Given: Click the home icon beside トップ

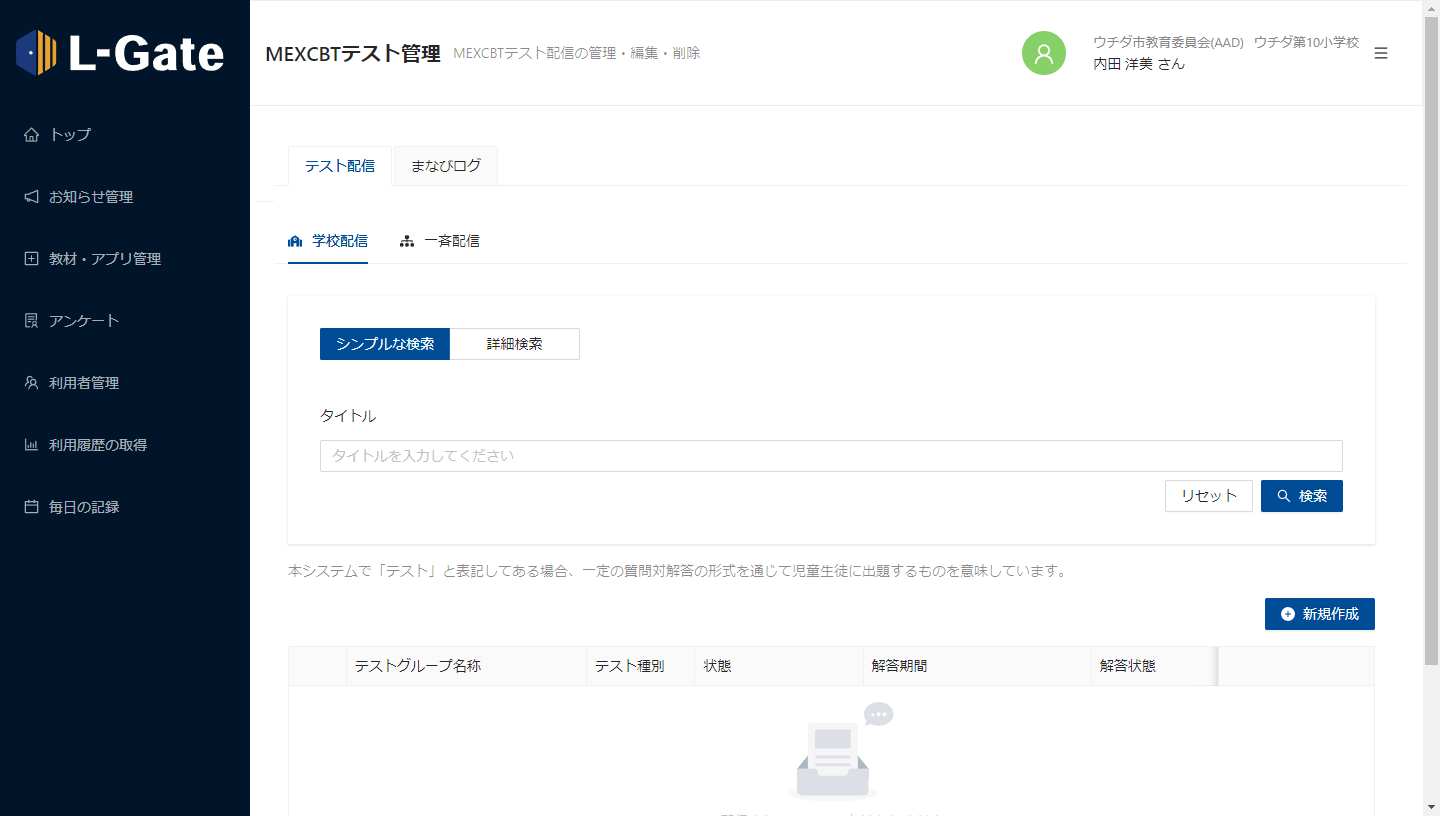Looking at the screenshot, I should tap(31, 135).
